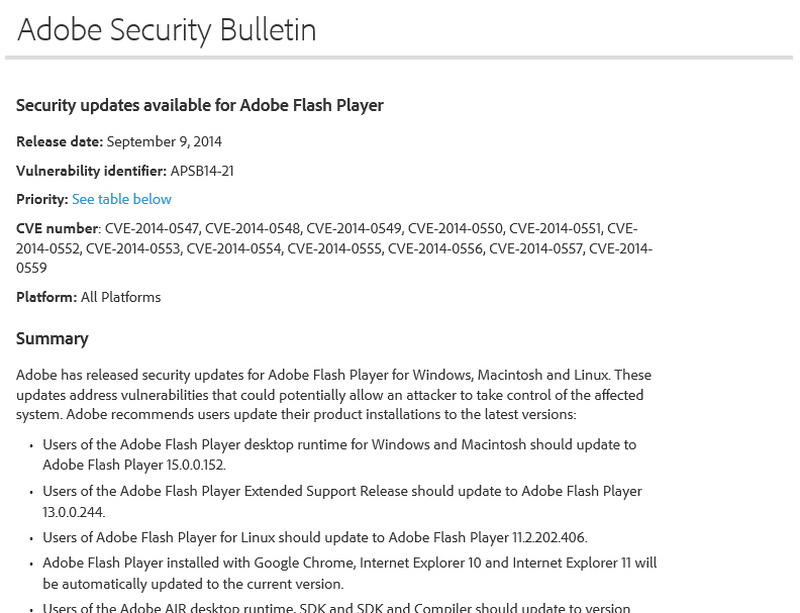Click the "Release date:" label
The width and height of the screenshot is (800, 613).
(x=59, y=142)
